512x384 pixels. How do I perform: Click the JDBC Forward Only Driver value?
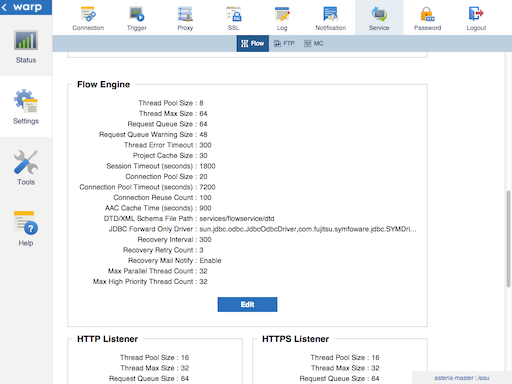click(308, 229)
